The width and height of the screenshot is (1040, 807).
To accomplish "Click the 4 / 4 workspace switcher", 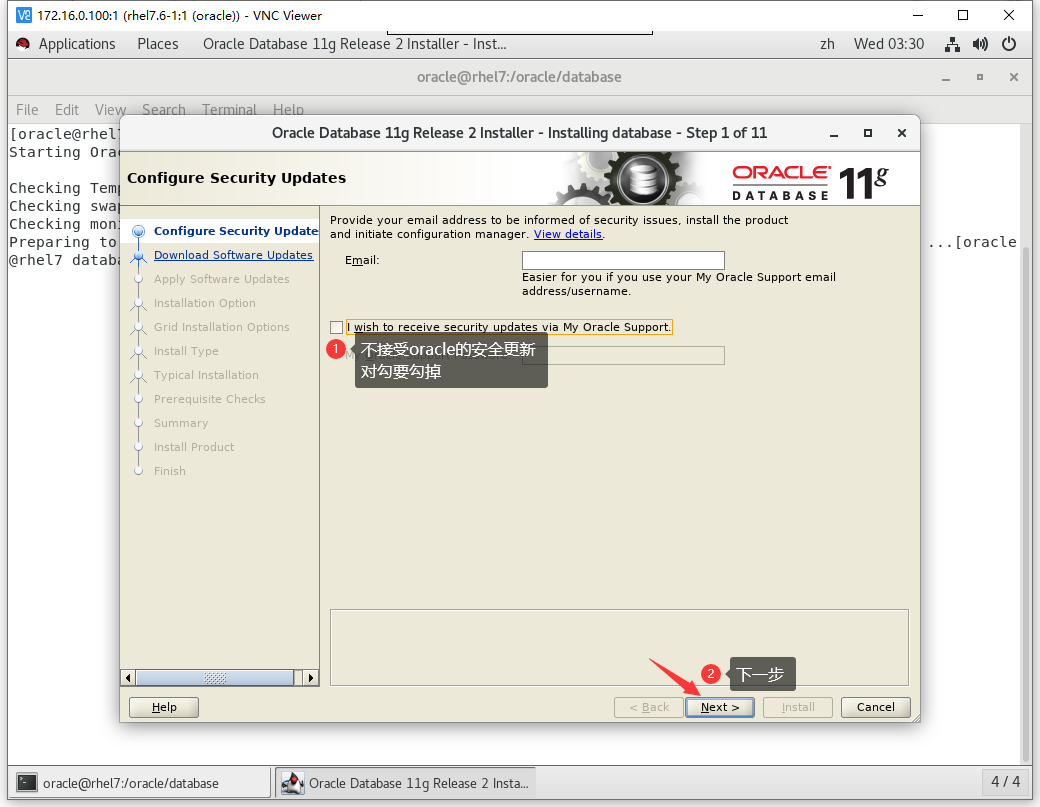I will tap(1006, 782).
